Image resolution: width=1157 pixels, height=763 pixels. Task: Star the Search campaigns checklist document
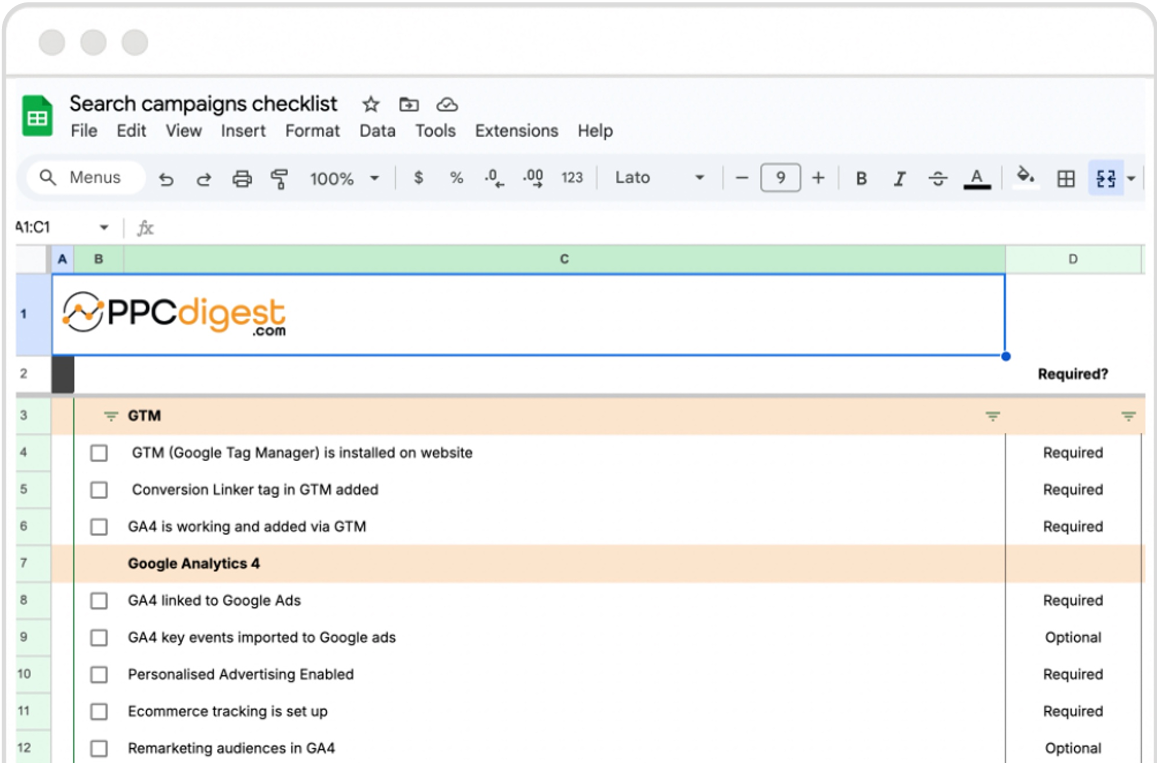point(371,104)
